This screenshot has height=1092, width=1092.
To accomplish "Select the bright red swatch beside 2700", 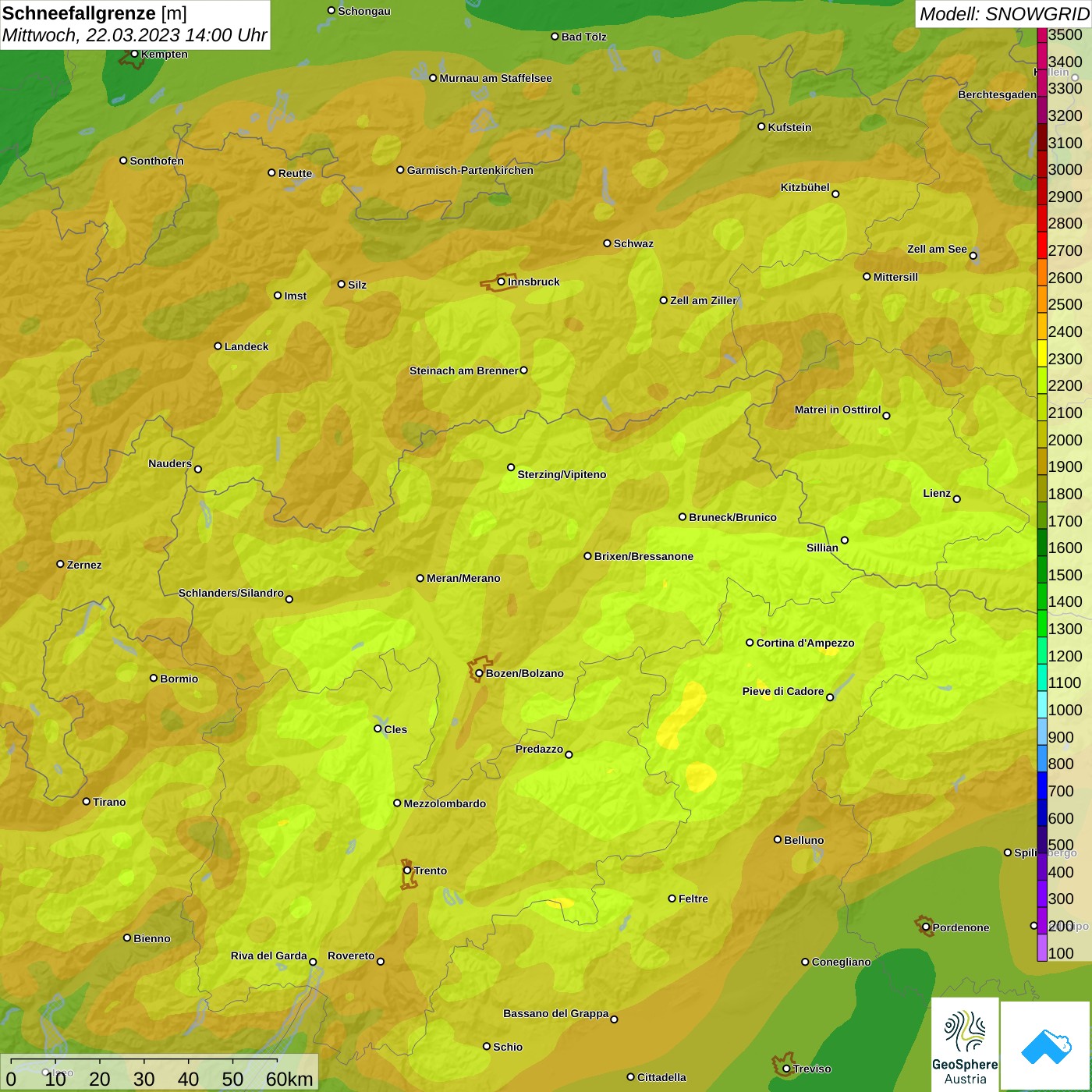I will coord(1041,245).
